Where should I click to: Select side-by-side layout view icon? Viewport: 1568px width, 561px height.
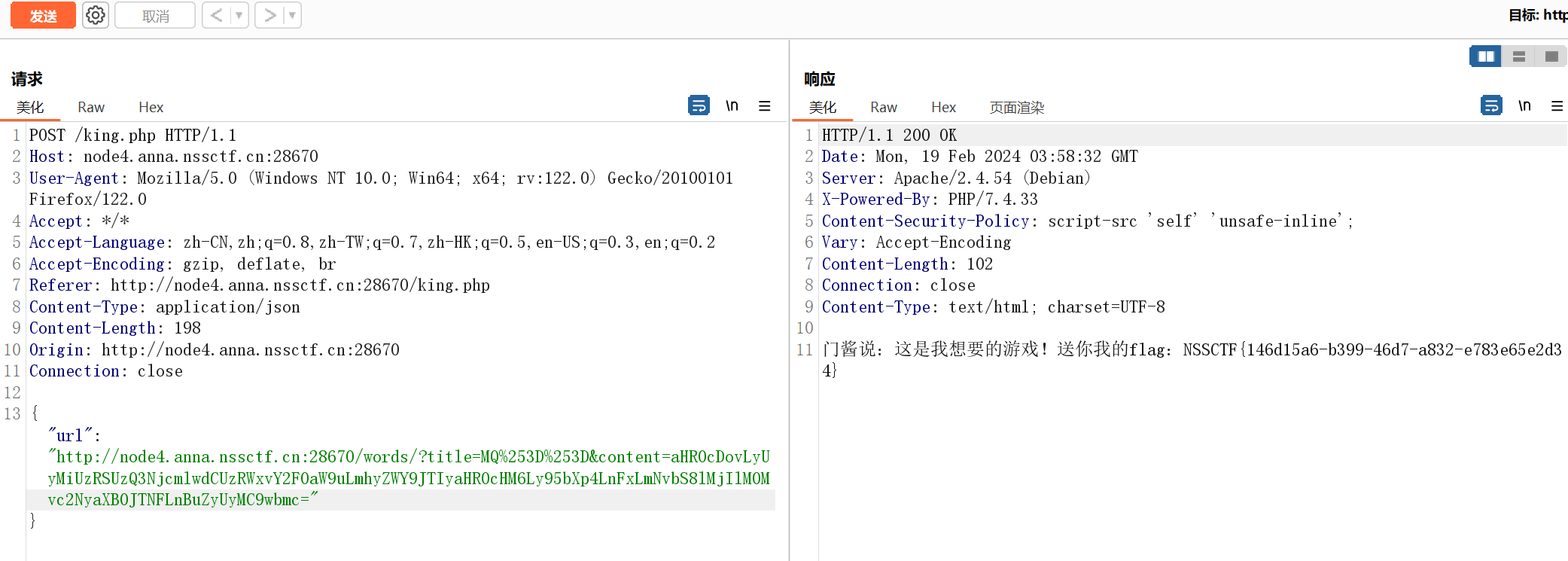(1486, 56)
